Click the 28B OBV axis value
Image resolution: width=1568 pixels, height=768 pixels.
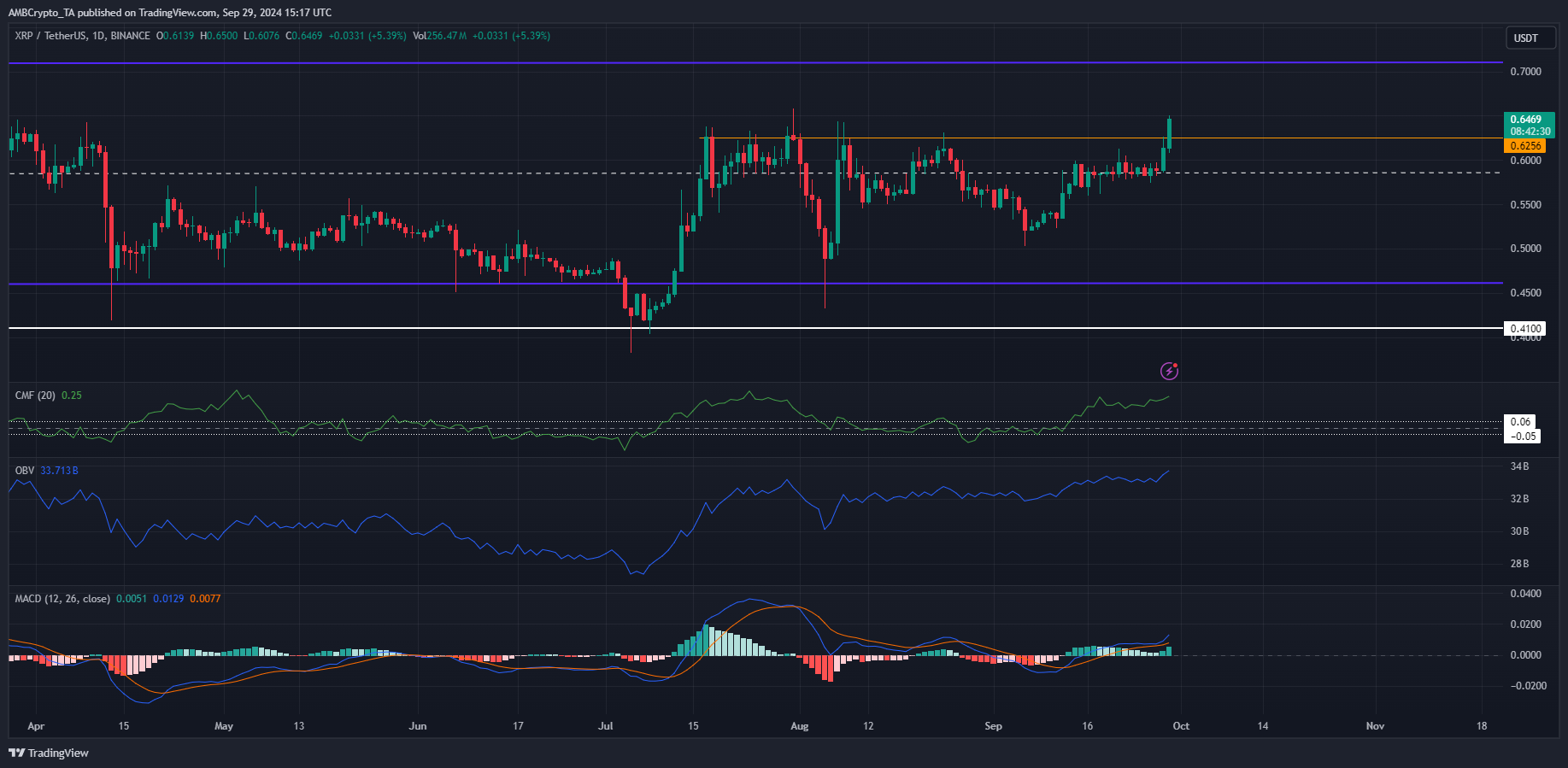point(1519,564)
